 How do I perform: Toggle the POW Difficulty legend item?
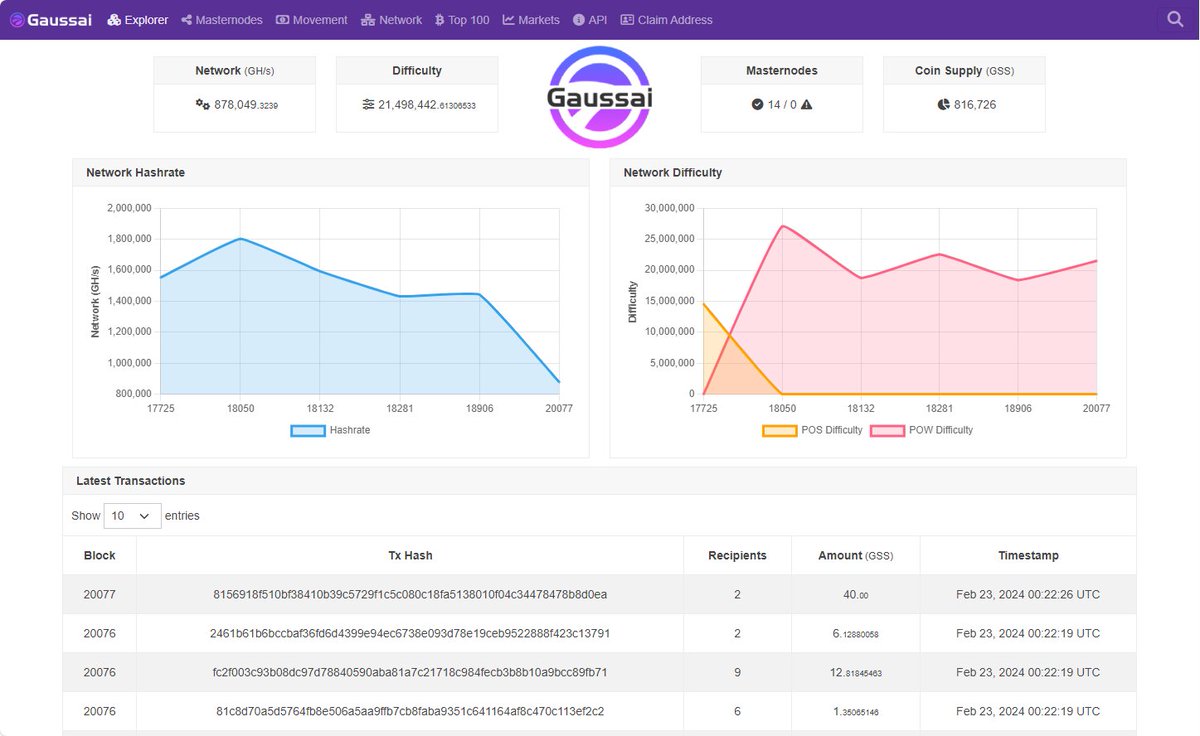click(x=922, y=430)
